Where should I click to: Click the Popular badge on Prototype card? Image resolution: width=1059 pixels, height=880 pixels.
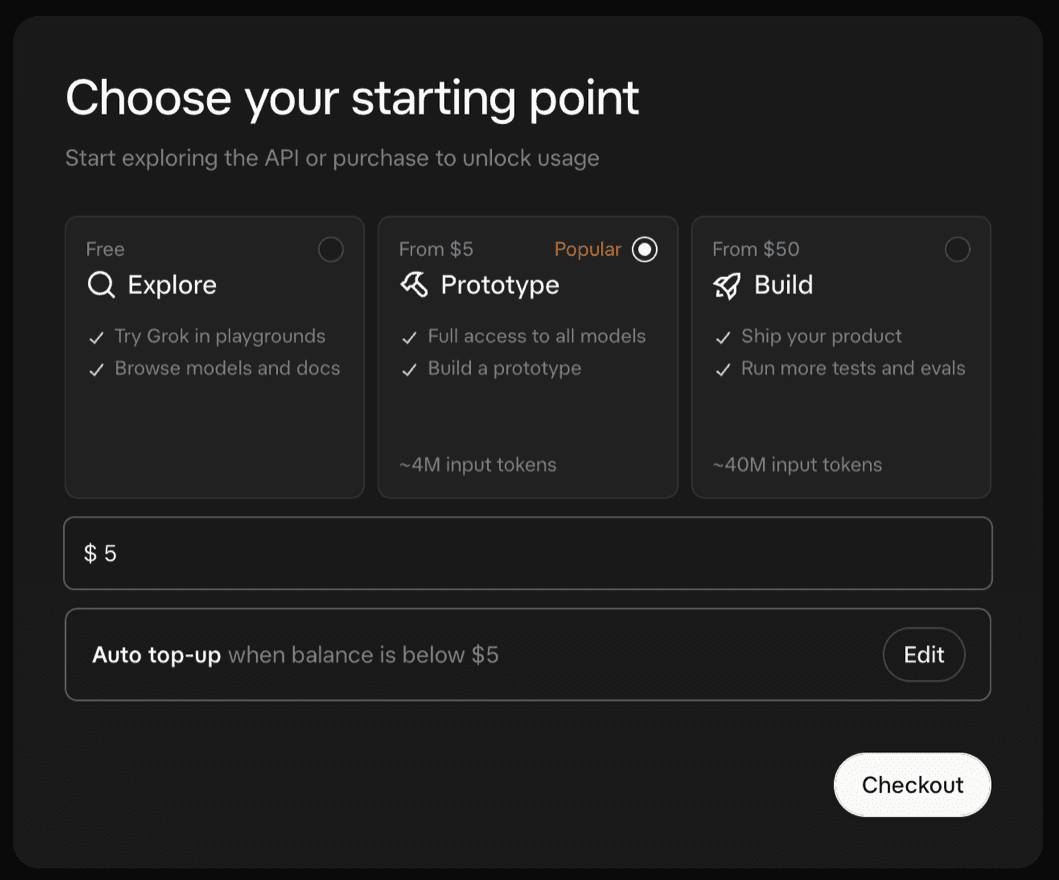pos(588,249)
